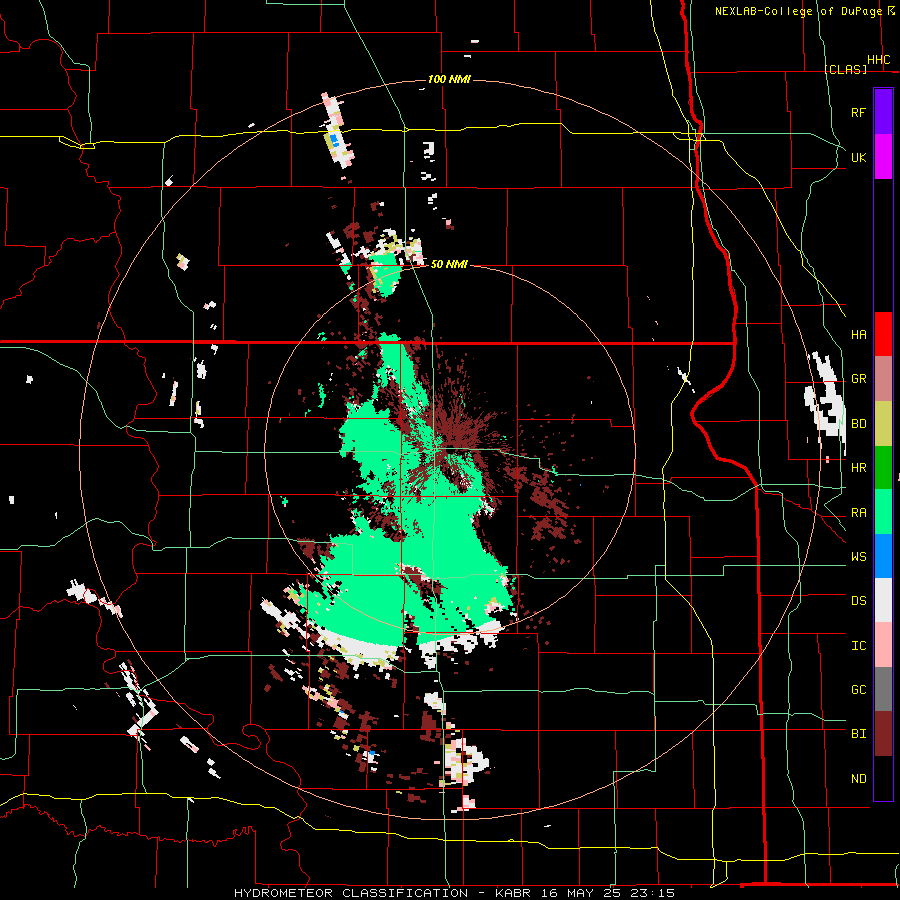Select the 'BI' legend label
Image resolution: width=900 pixels, height=900 pixels.
pyautogui.click(x=858, y=734)
